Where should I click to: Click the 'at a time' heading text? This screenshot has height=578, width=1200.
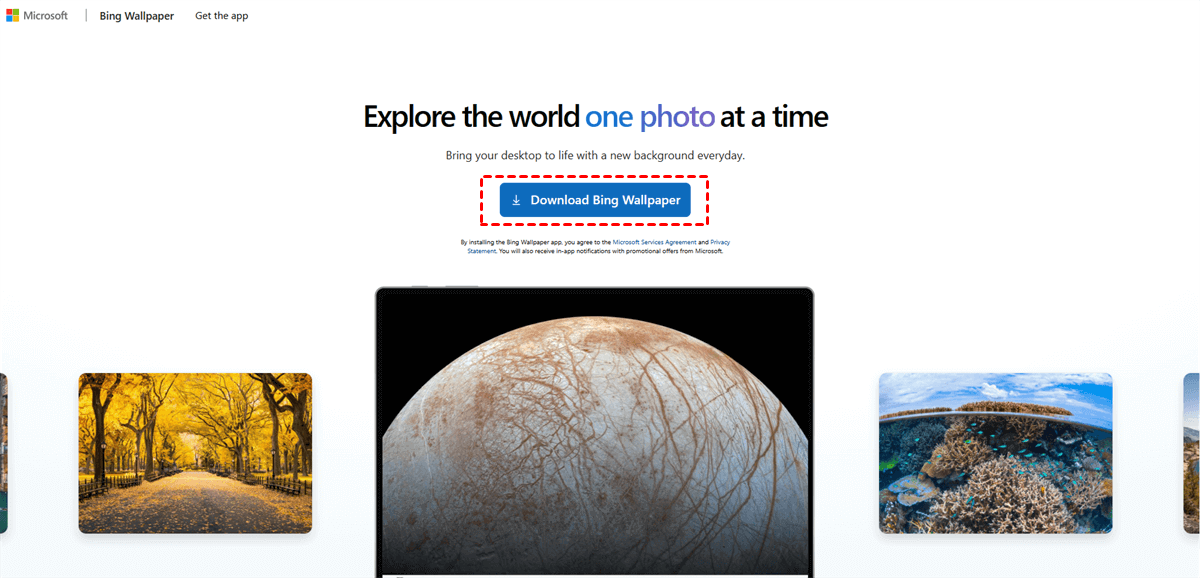point(774,117)
